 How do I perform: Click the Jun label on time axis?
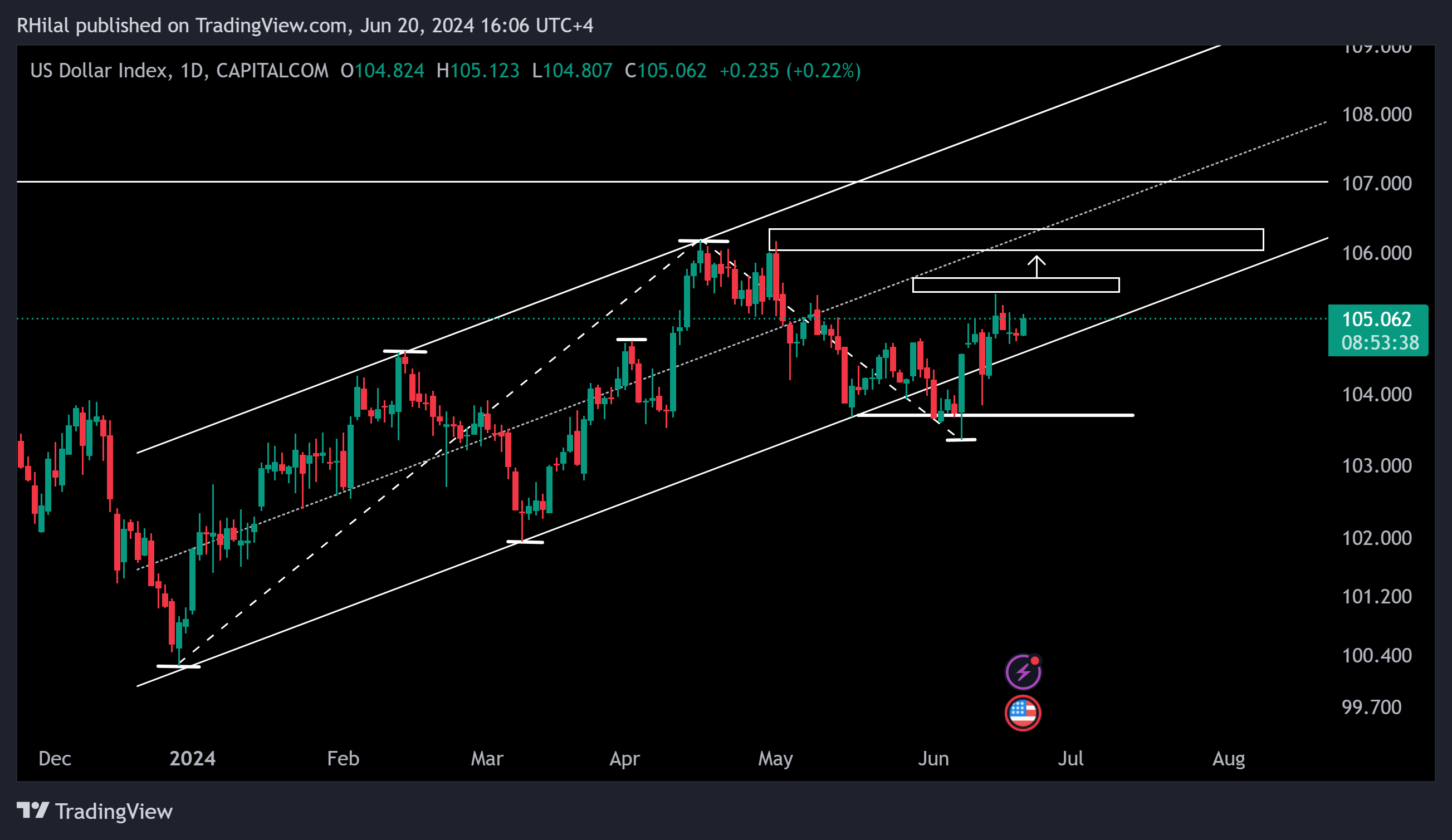click(x=933, y=759)
